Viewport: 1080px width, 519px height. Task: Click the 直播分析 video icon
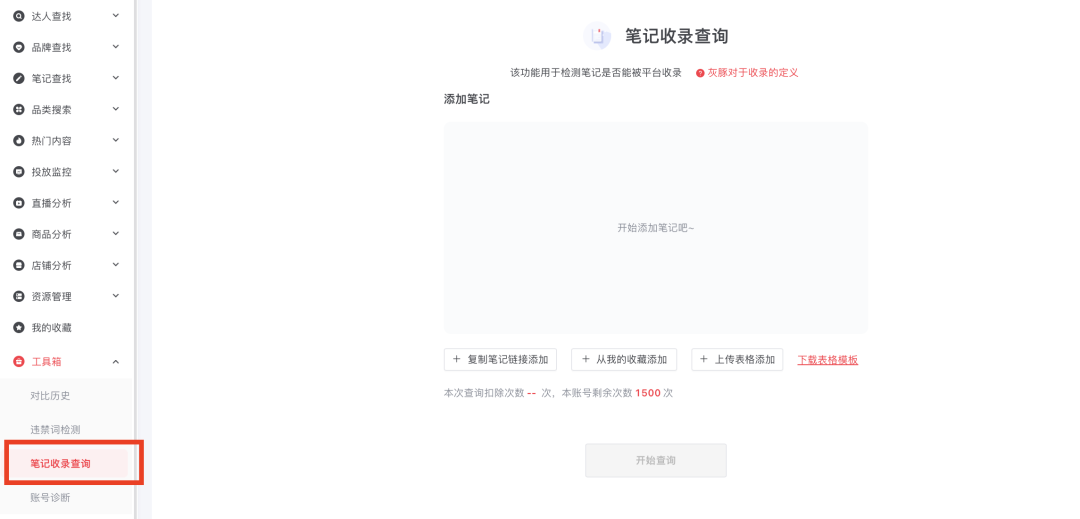pos(19,203)
